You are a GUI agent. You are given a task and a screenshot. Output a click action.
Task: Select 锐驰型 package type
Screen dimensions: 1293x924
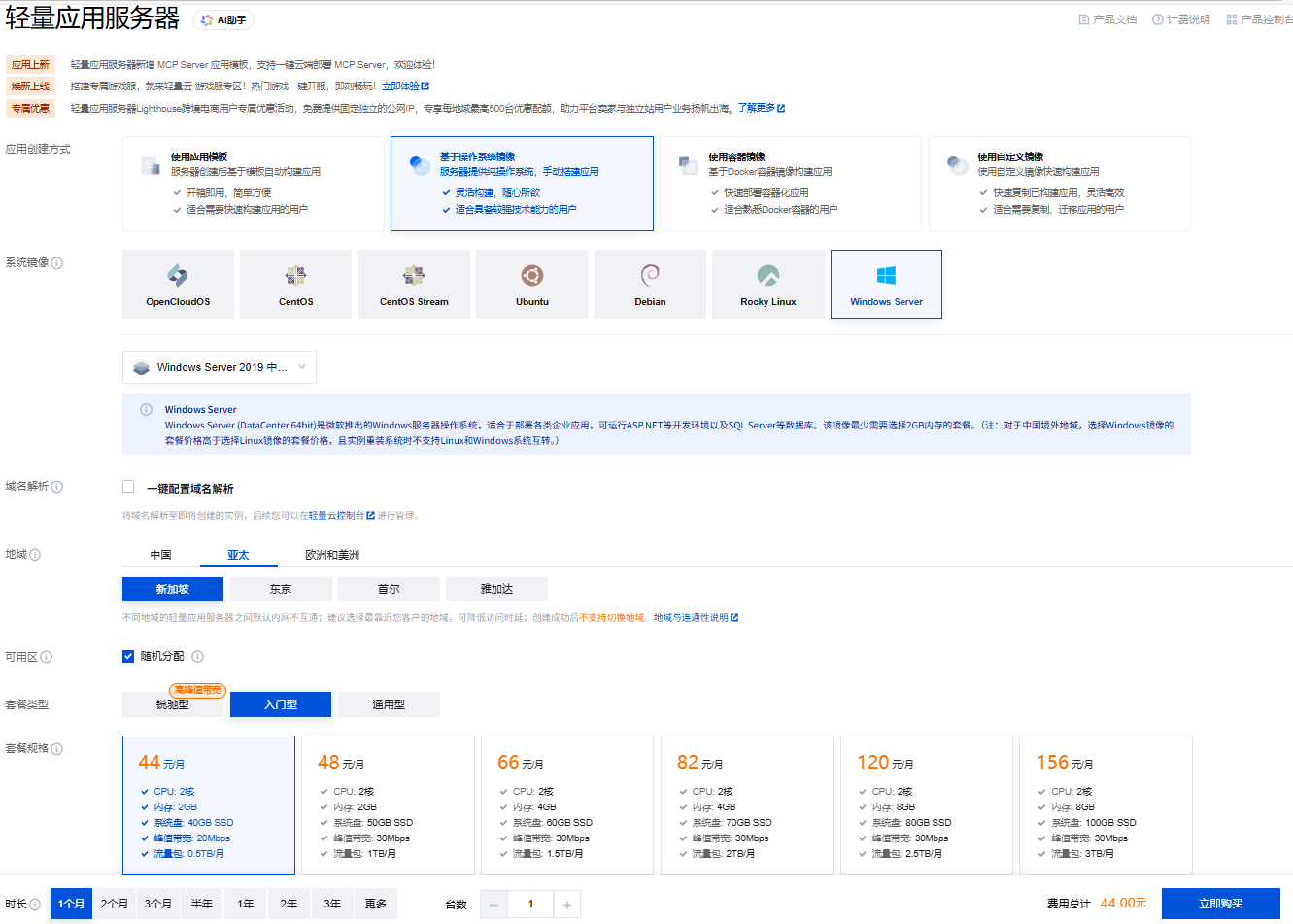(173, 704)
